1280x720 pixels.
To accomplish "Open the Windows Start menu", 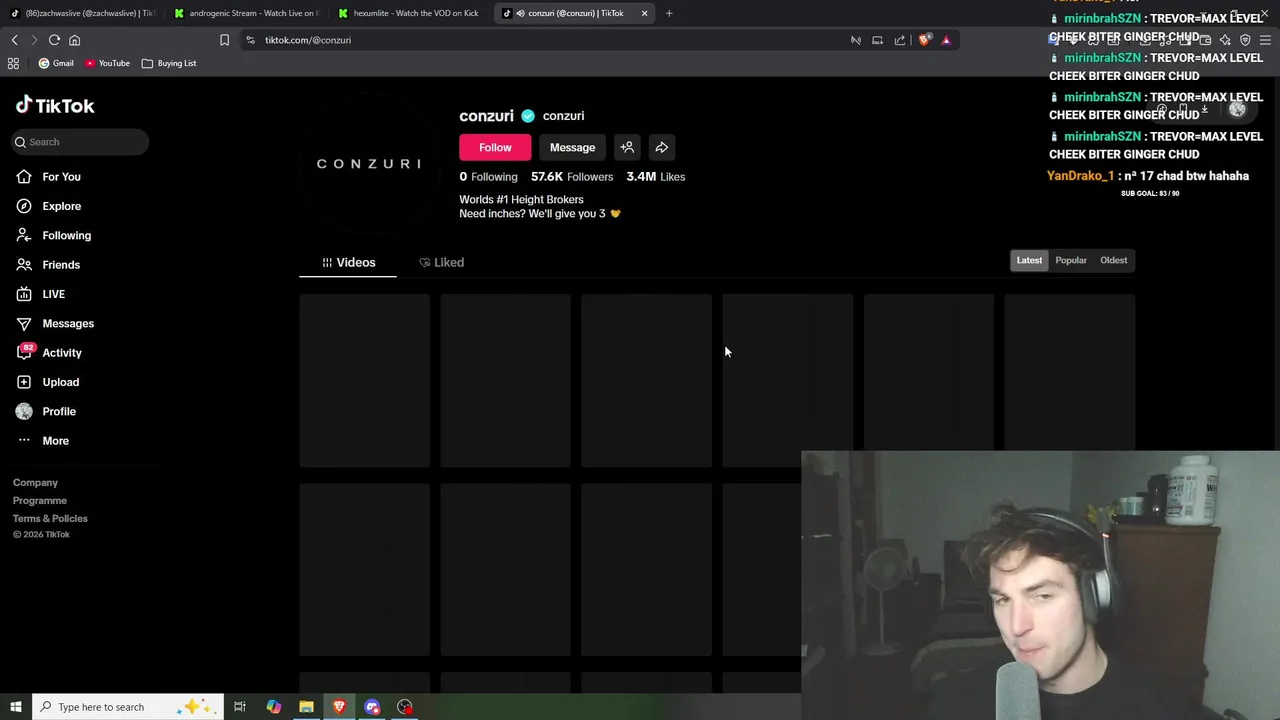I will click(x=15, y=707).
